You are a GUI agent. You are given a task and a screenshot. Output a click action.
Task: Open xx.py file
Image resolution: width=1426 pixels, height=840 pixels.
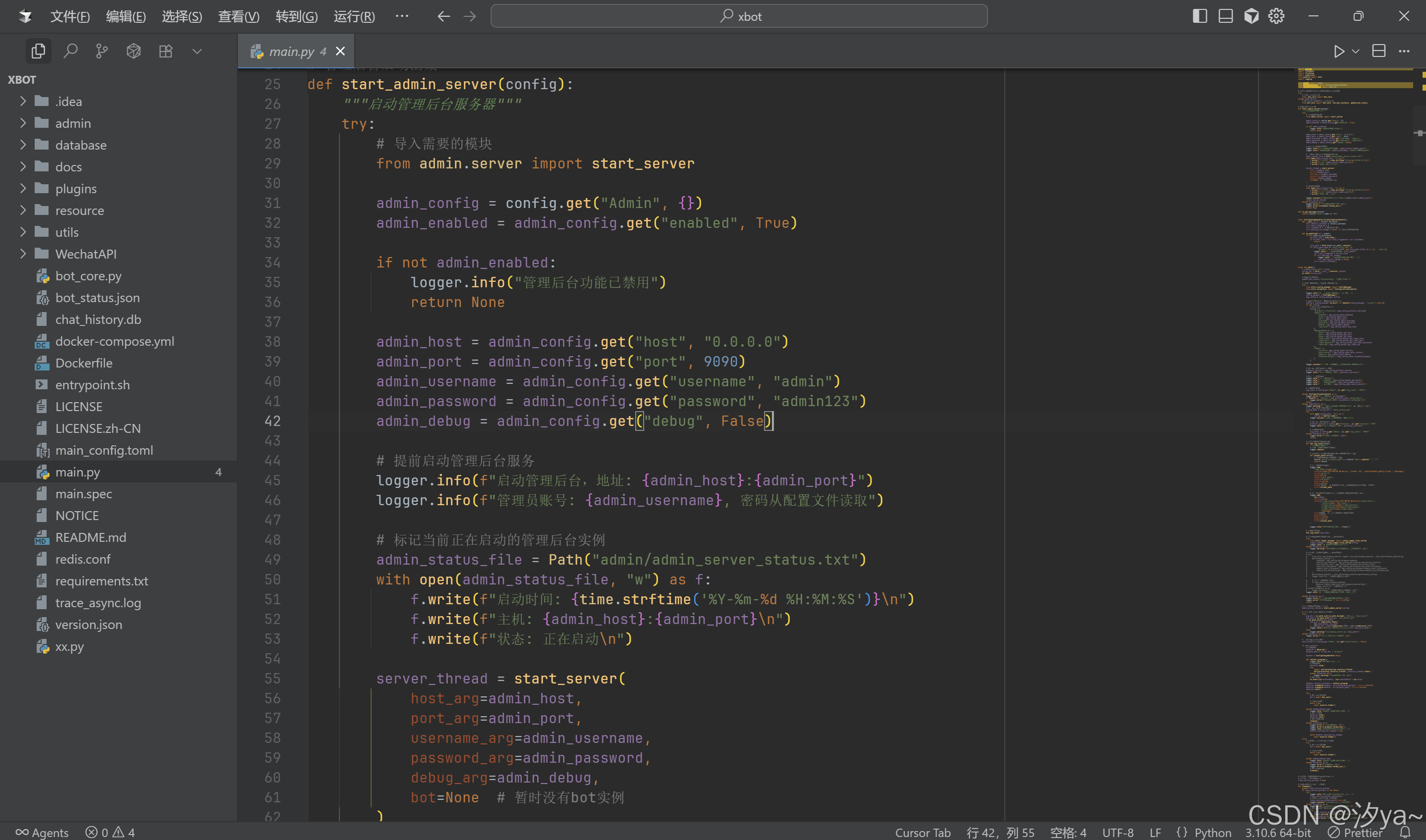pos(118,646)
